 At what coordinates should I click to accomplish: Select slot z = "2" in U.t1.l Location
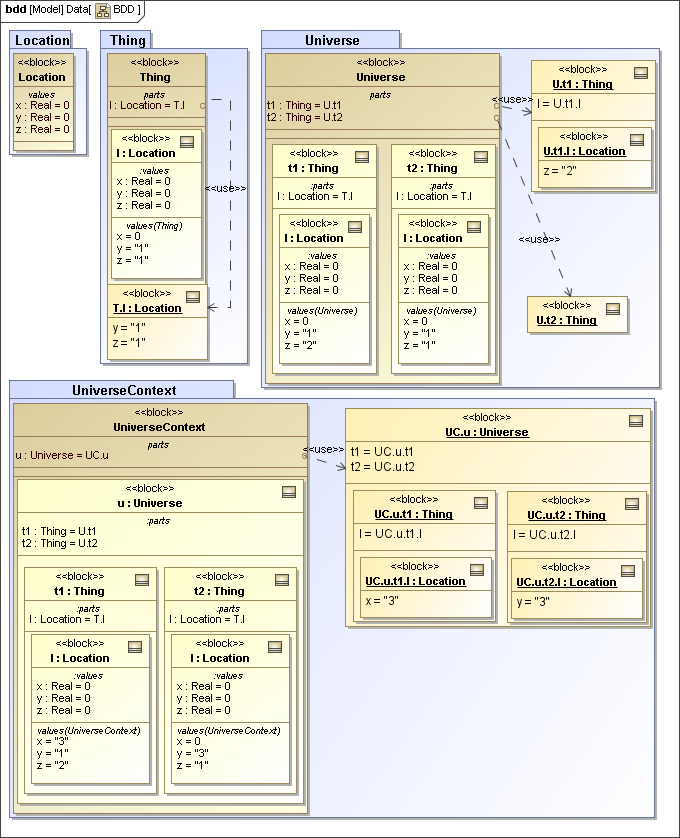pyautogui.click(x=560, y=171)
